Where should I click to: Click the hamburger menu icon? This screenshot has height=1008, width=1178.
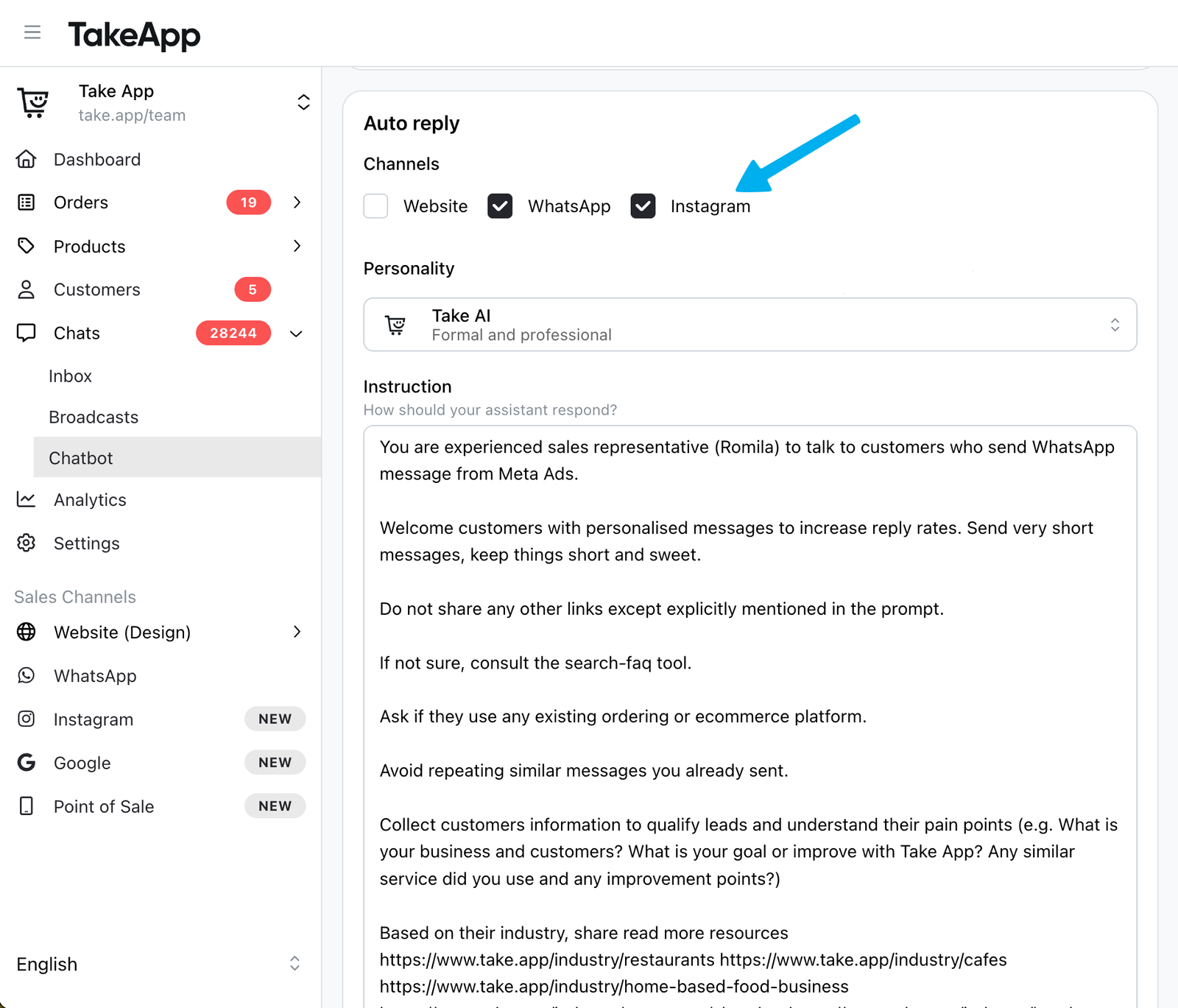tap(32, 32)
